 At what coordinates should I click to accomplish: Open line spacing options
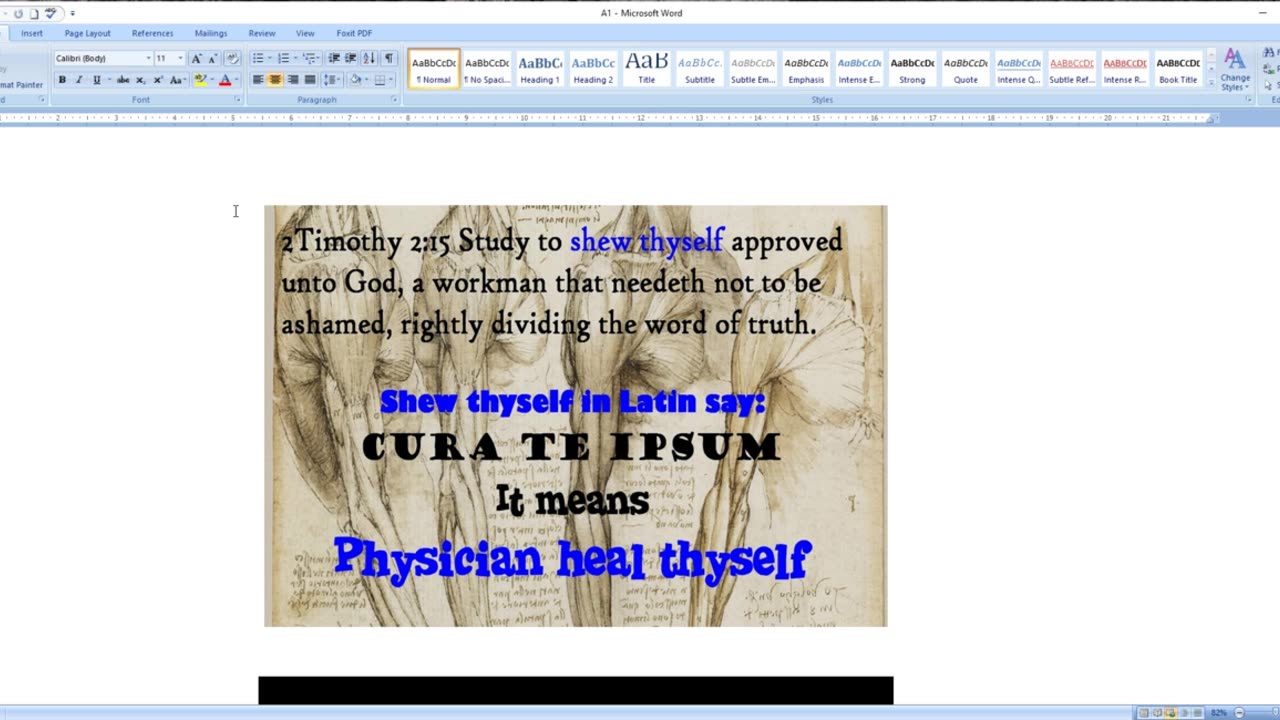click(x=332, y=80)
